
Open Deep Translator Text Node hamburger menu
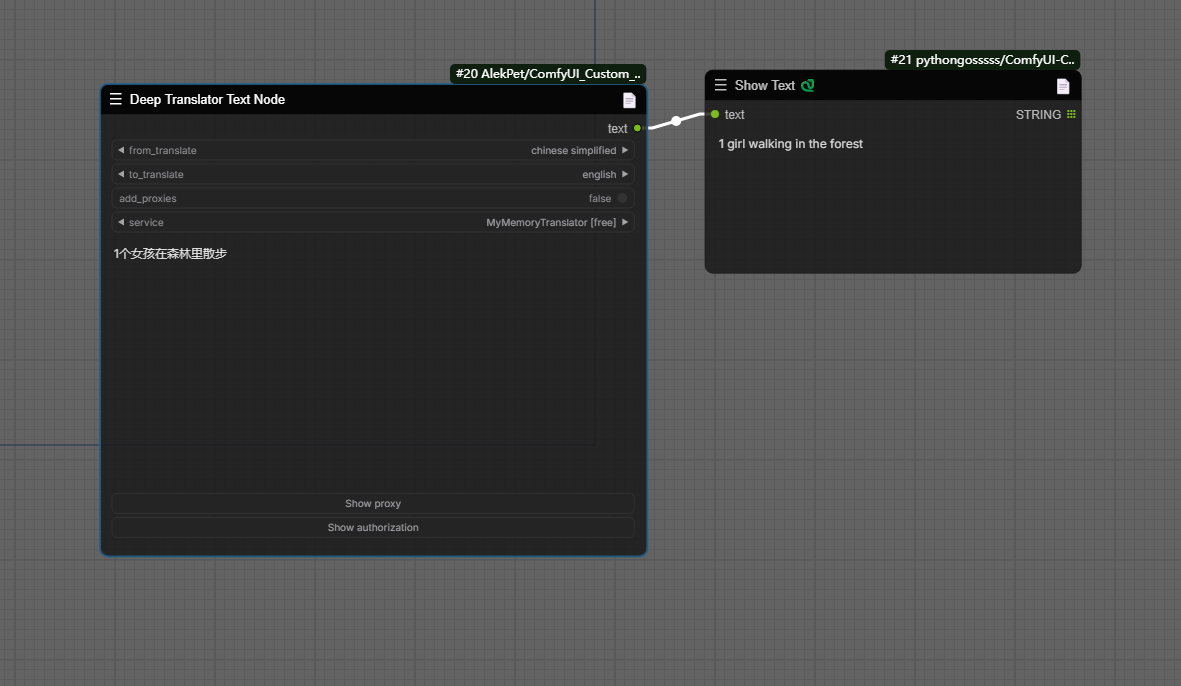click(116, 100)
